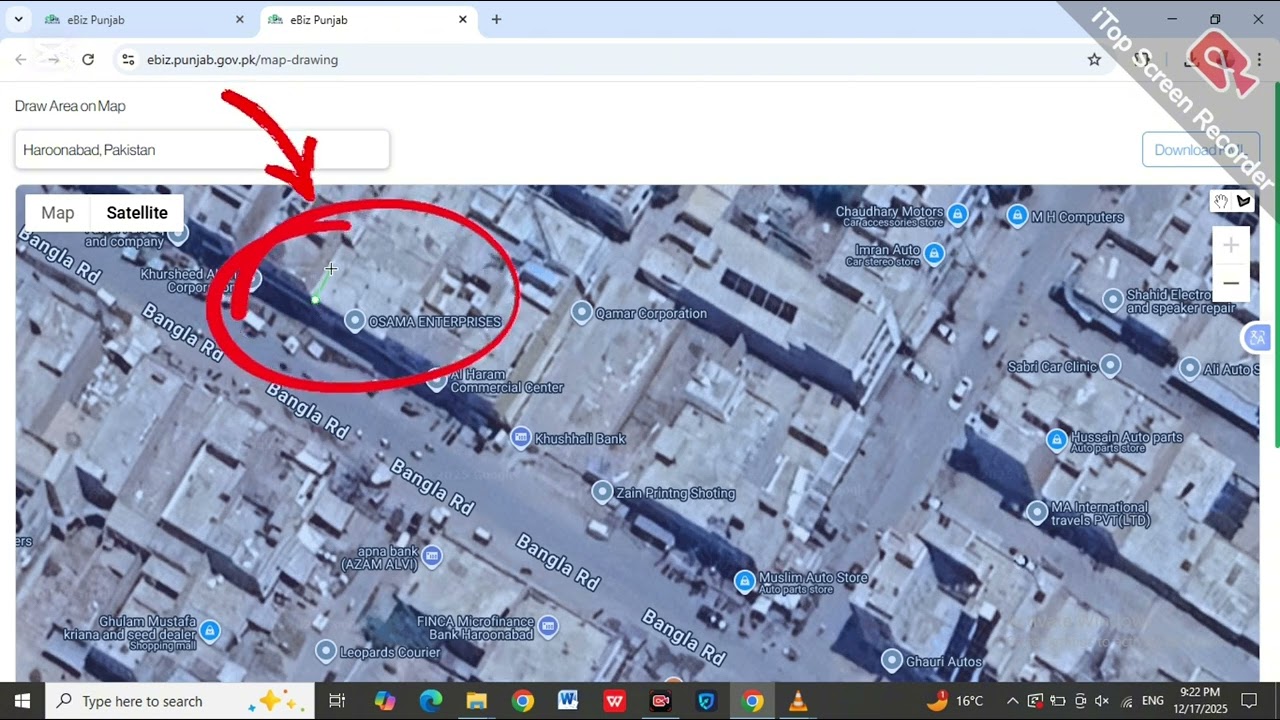Launch Microsoft Edge from the taskbar
The width and height of the screenshot is (1280, 720).
[431, 701]
